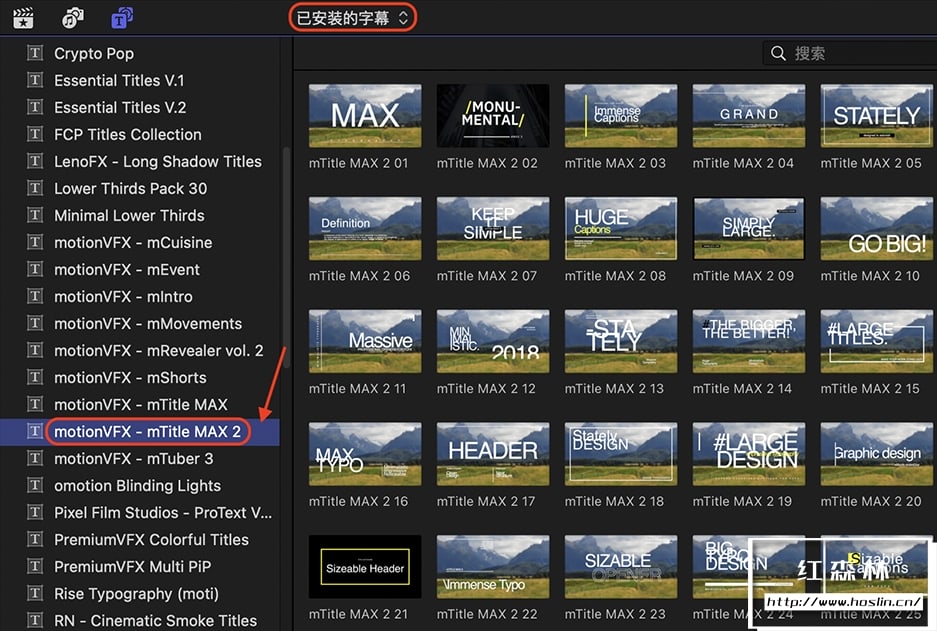Select omotion Blinding Lights category
This screenshot has width=937, height=631.
(137, 485)
